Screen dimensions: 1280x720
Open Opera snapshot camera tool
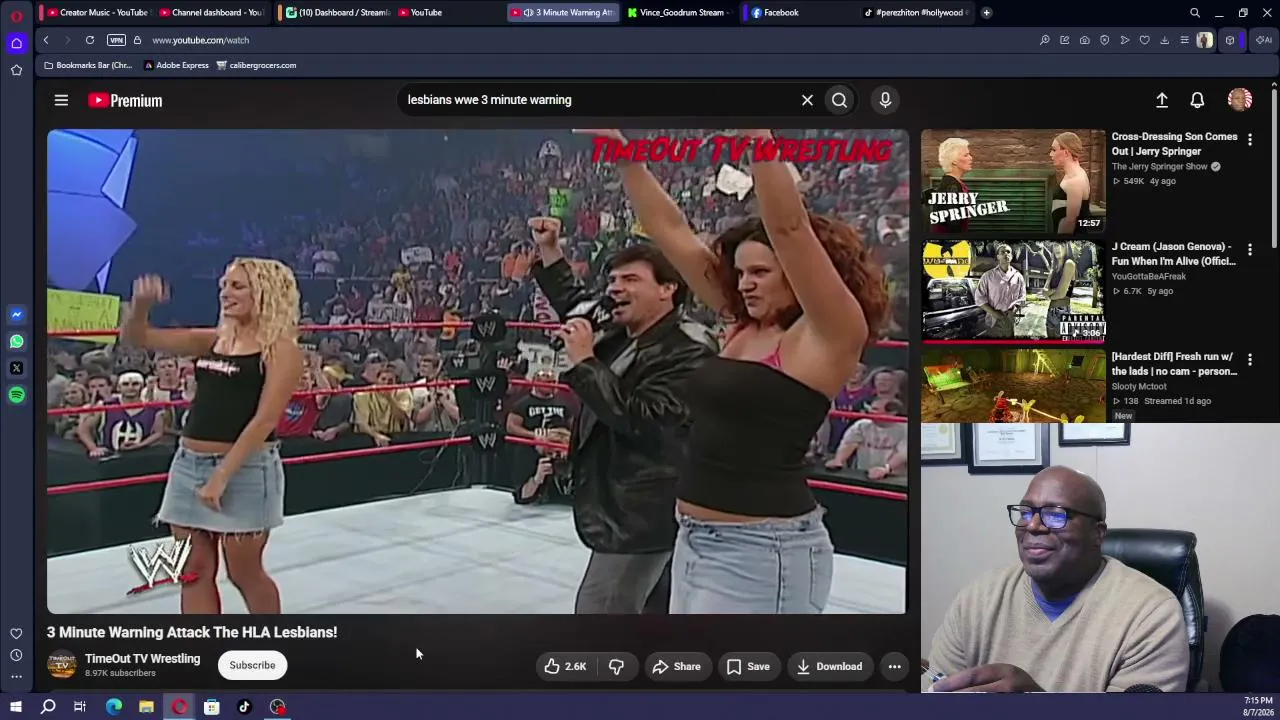click(x=1085, y=40)
